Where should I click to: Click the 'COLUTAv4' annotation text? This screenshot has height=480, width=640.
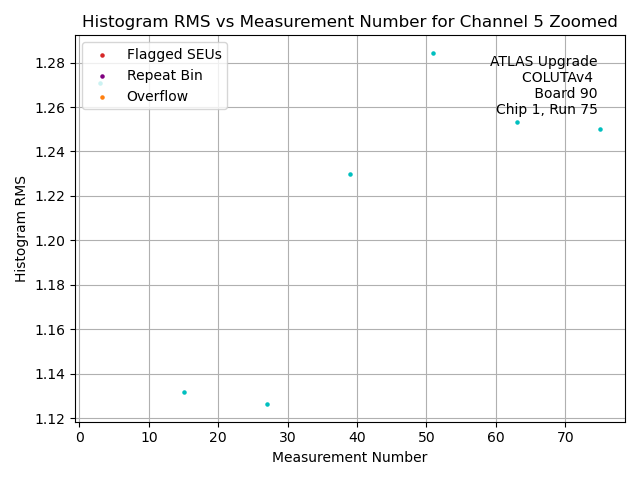[557, 77]
